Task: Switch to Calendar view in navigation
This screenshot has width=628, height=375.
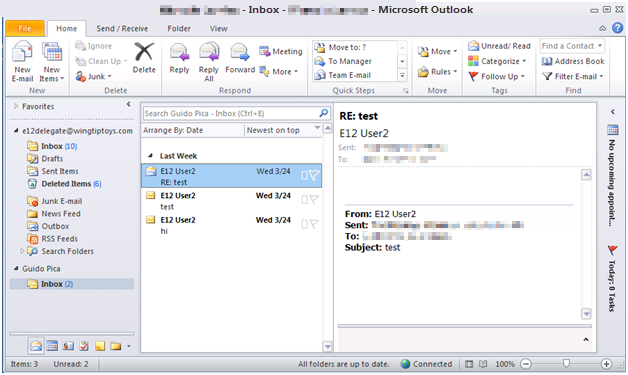Action: point(52,346)
